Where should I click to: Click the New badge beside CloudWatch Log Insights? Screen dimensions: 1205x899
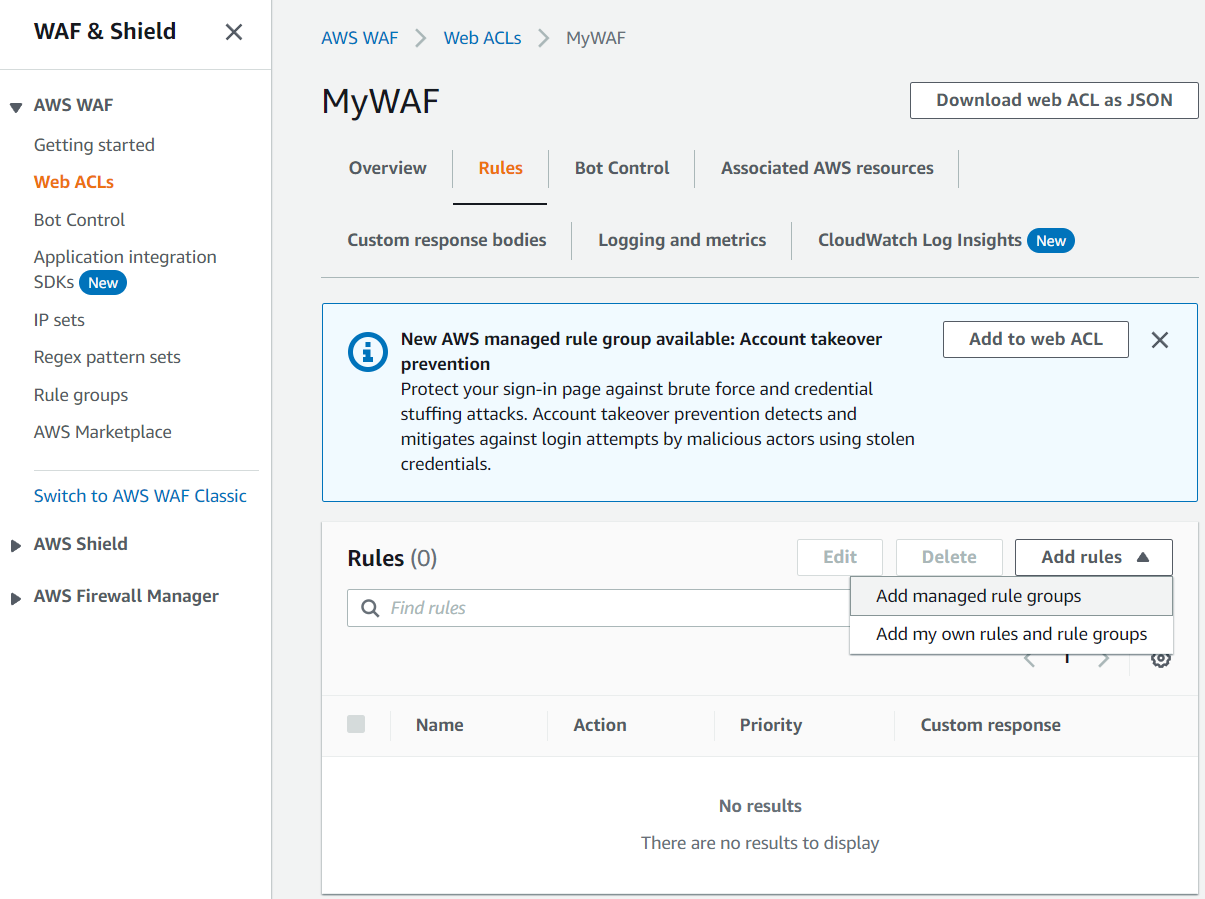click(x=1051, y=240)
